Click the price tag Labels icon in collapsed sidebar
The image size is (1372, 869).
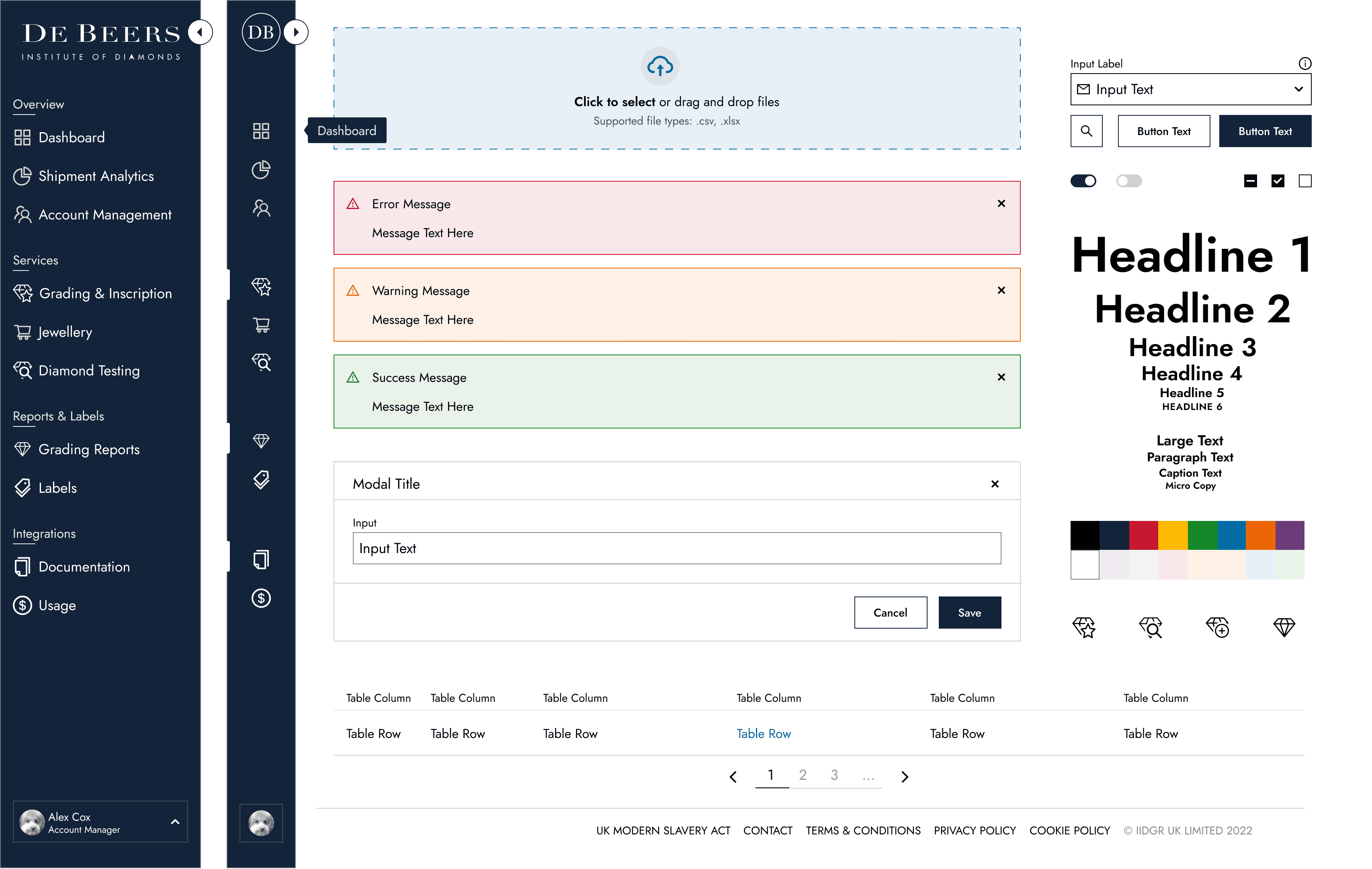261,480
